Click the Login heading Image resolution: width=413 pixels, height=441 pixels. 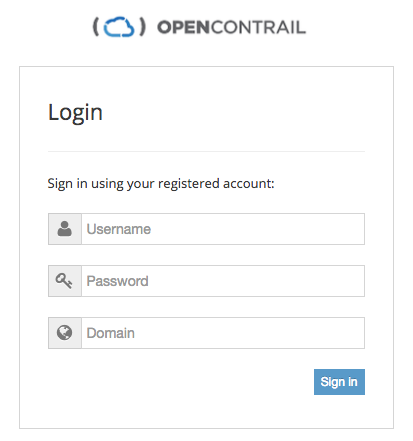[x=75, y=112]
